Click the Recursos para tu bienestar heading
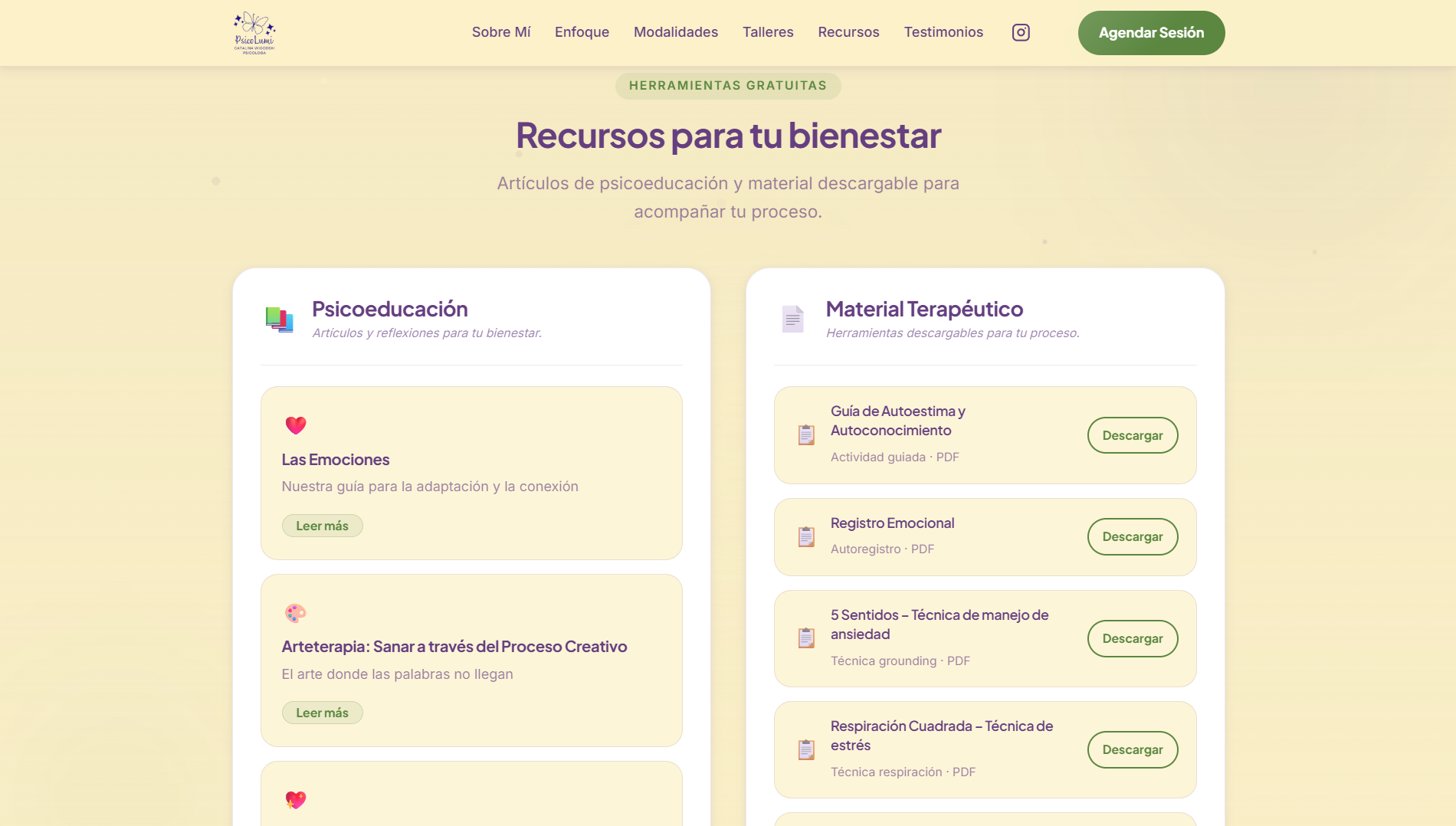Viewport: 1456px width, 826px height. point(728,136)
